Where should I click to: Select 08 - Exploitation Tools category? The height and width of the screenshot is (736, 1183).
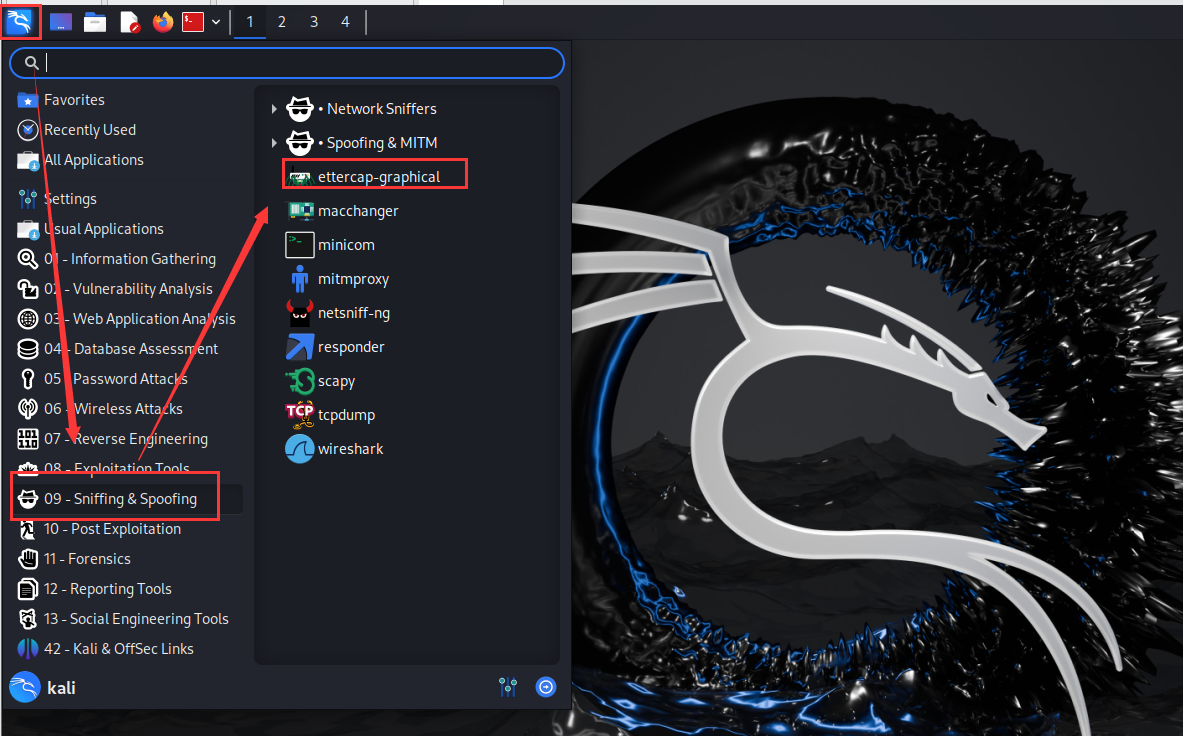[128, 468]
